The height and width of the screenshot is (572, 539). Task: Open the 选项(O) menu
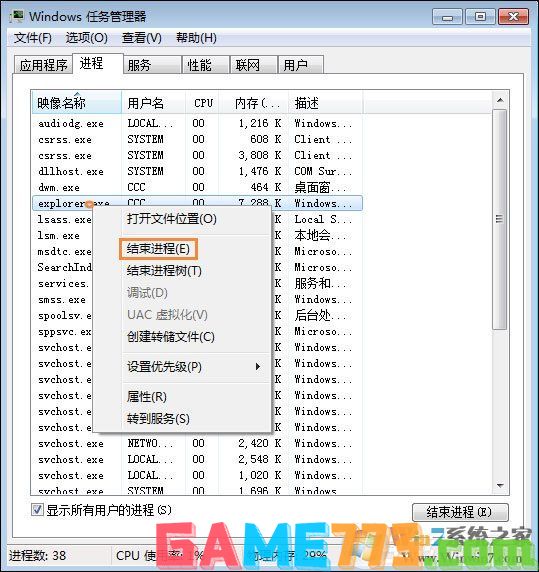pyautogui.click(x=86, y=38)
